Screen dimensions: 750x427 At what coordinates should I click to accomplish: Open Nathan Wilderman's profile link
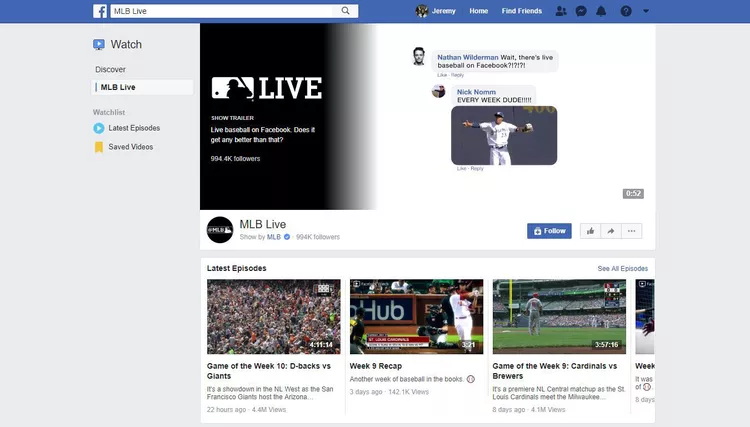[467, 57]
